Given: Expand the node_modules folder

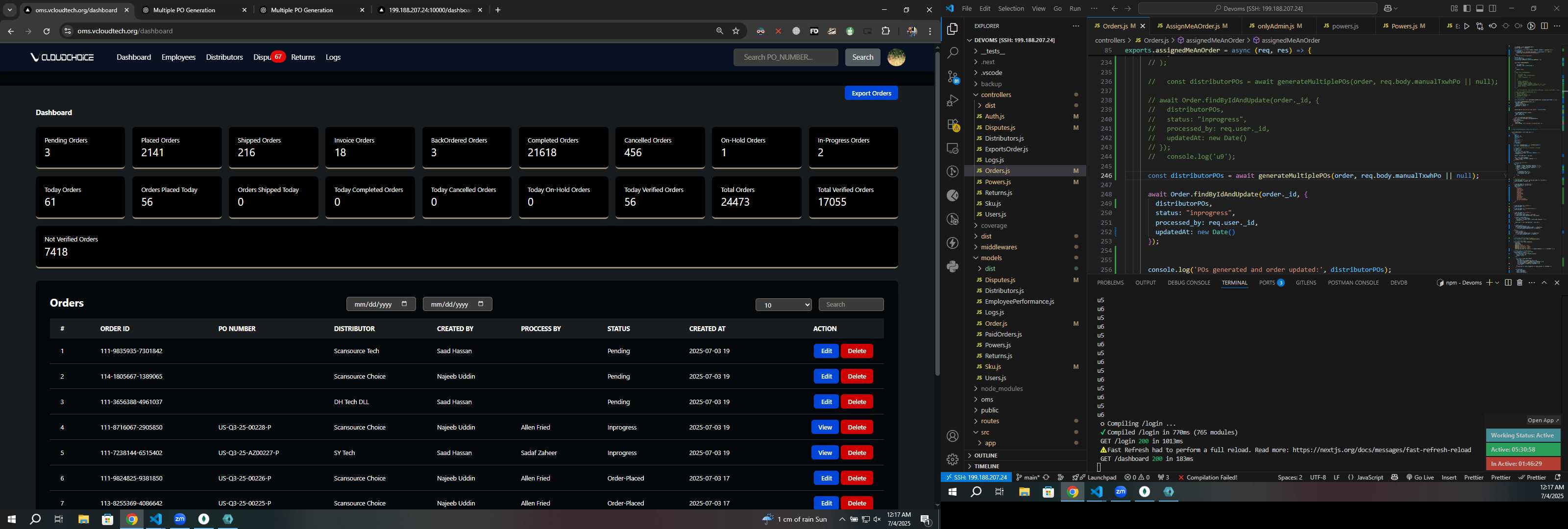Looking at the screenshot, I should click(1001, 388).
